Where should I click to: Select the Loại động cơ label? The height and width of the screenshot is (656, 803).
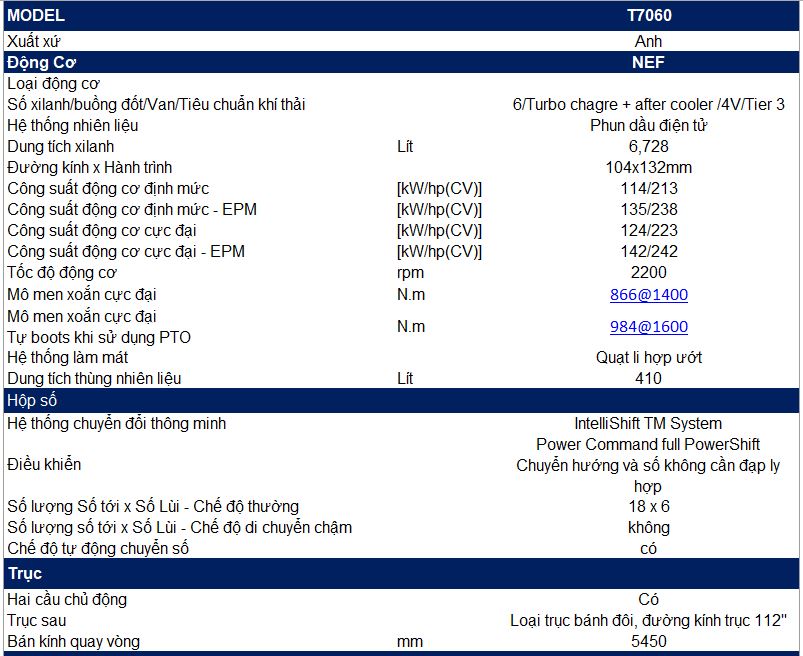pyautogui.click(x=53, y=83)
